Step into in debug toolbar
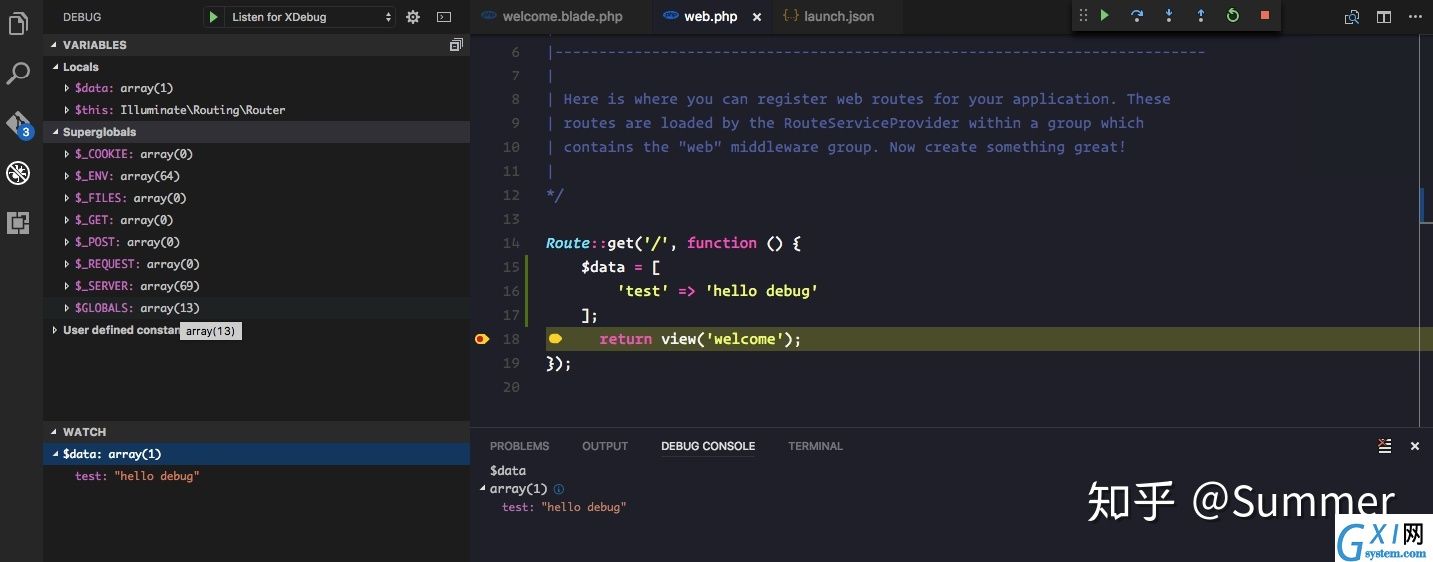1433x562 pixels. click(x=1169, y=15)
